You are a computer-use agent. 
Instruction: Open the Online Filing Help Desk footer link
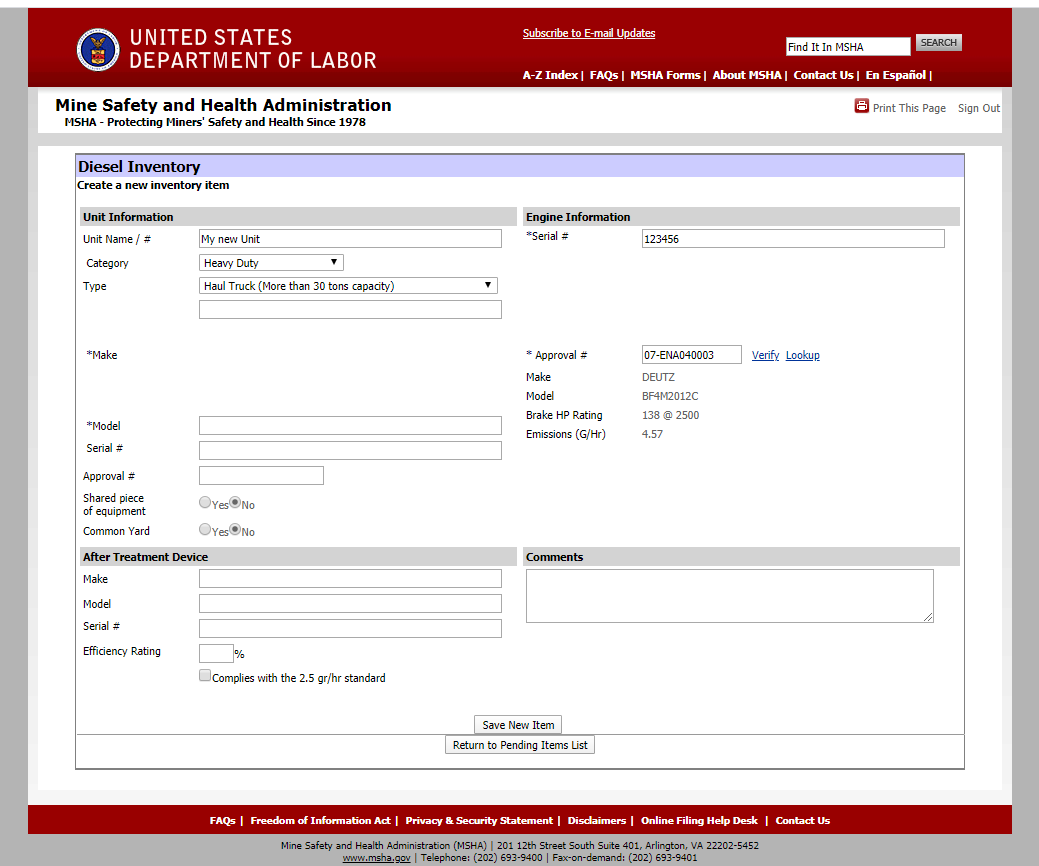[699, 820]
